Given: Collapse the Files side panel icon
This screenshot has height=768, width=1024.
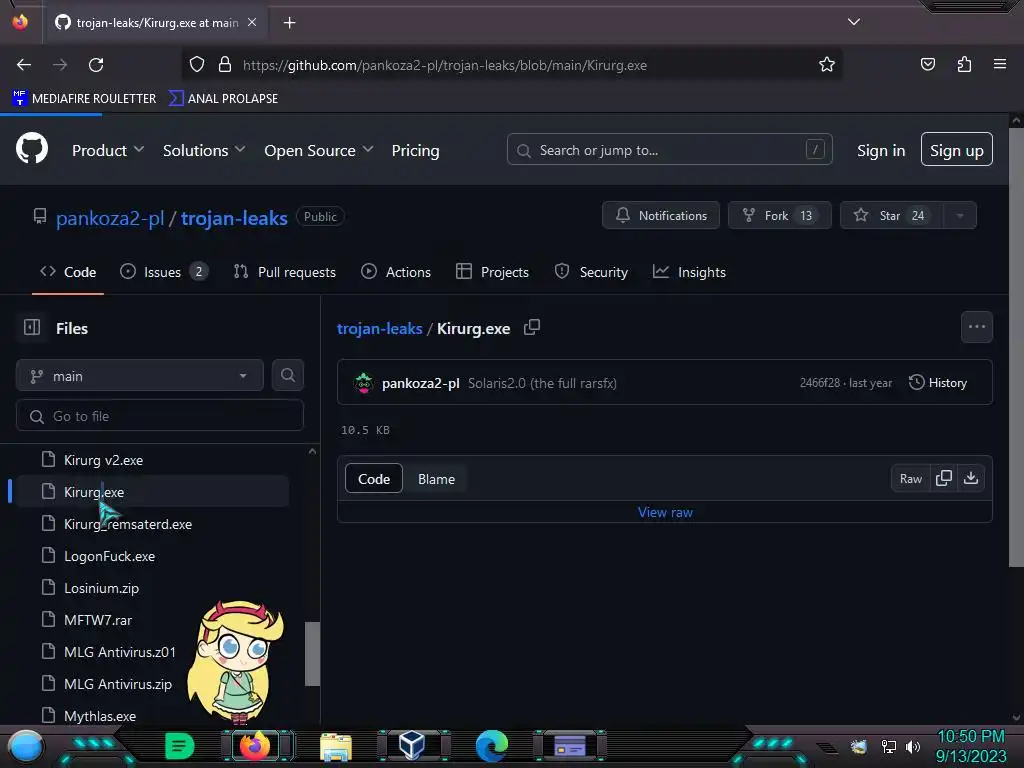Looking at the screenshot, I should (32, 327).
